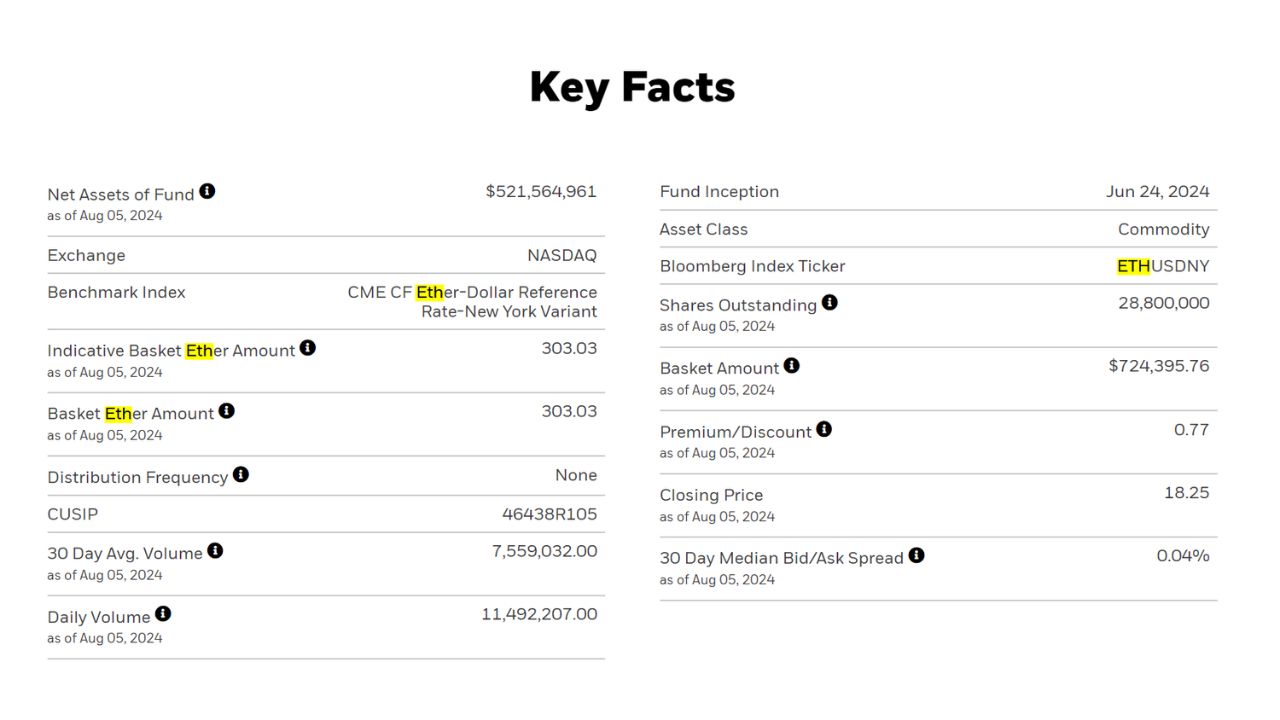Click Distribution Frequency value None
Viewport: 1280px width, 720px height.
point(576,475)
